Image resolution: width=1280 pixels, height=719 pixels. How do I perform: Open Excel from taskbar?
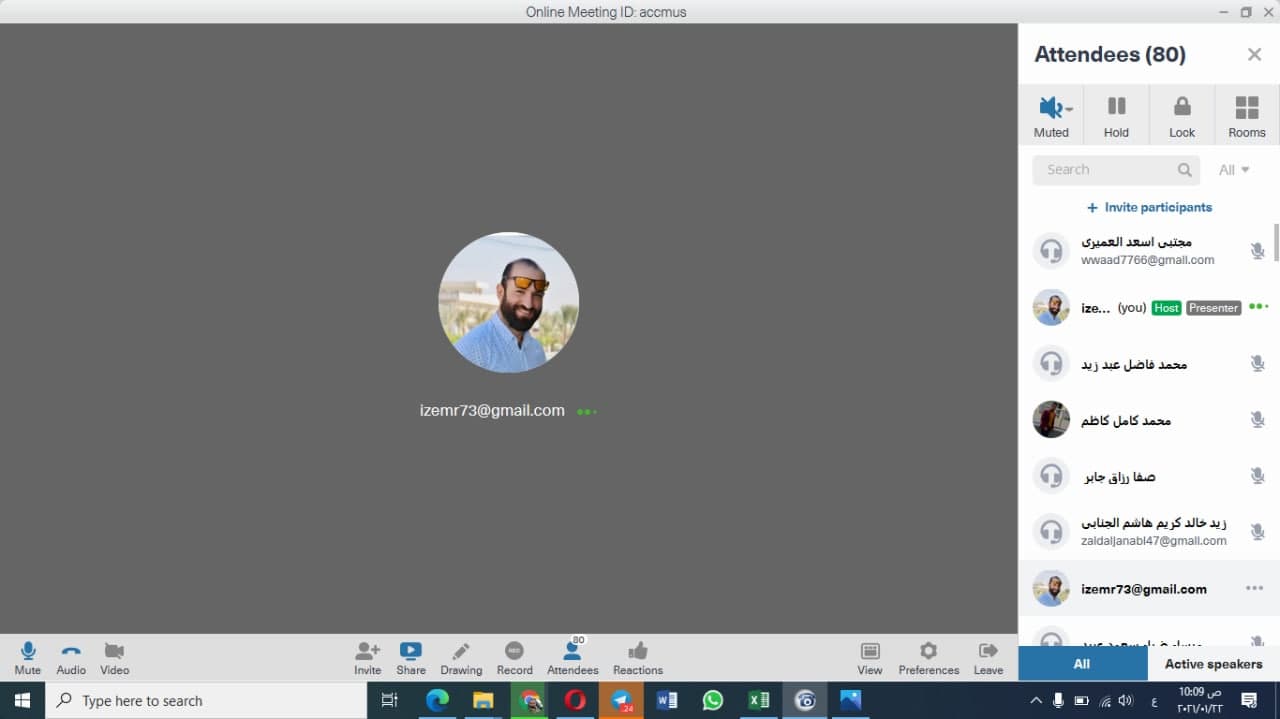(759, 700)
